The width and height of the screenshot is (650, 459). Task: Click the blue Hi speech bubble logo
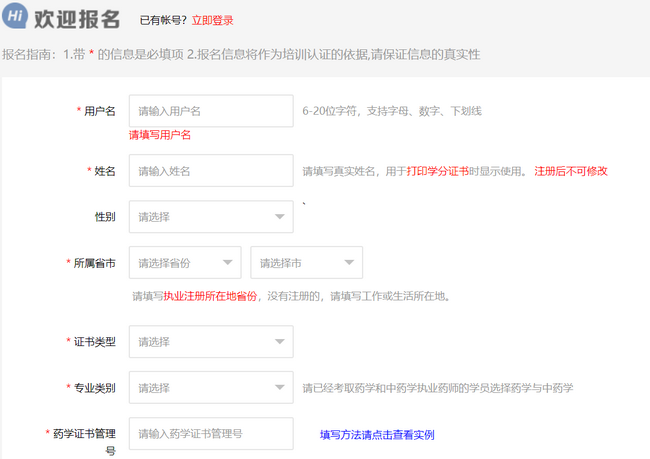(x=15, y=19)
